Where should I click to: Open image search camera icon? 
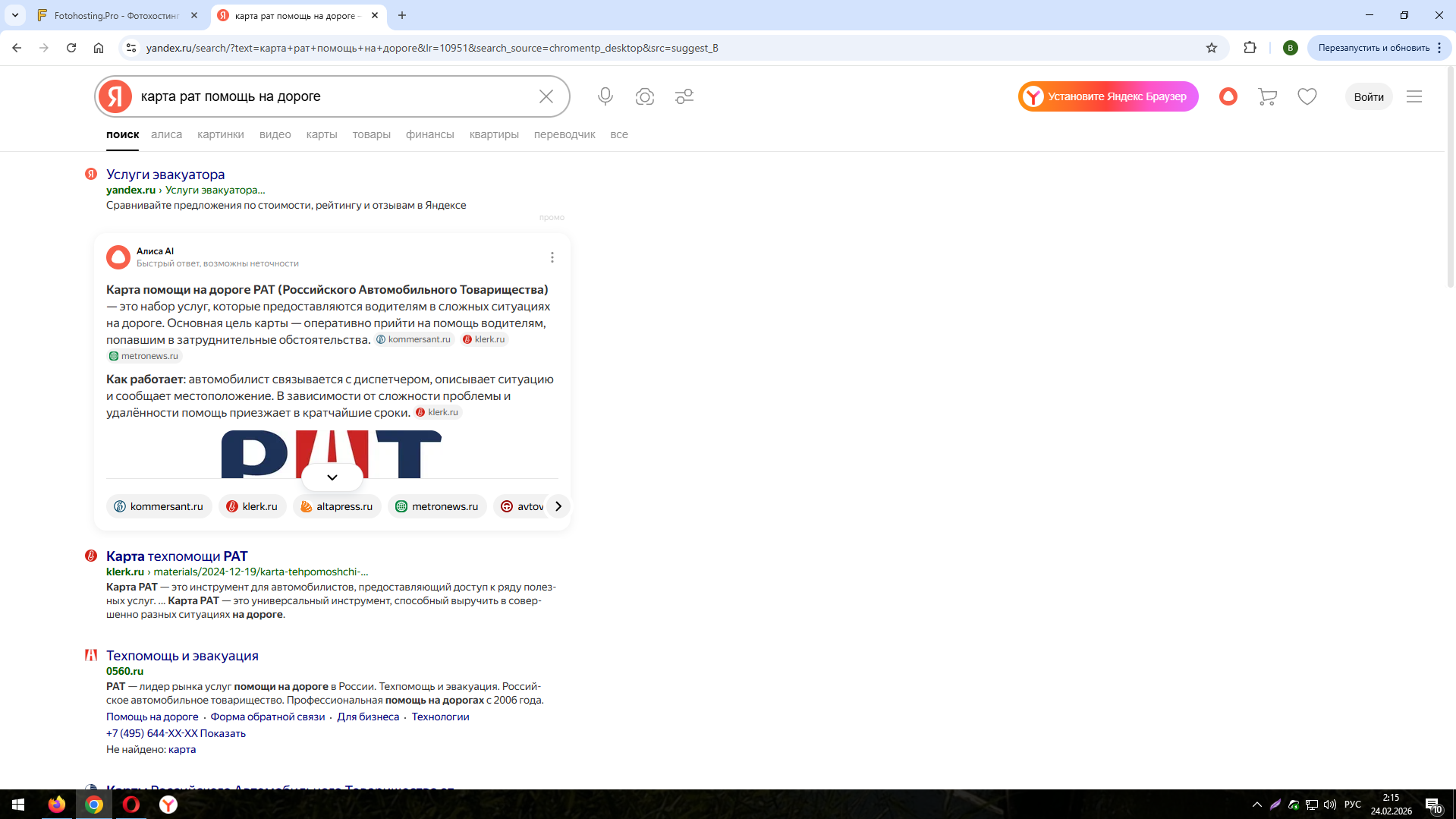pyautogui.click(x=645, y=96)
